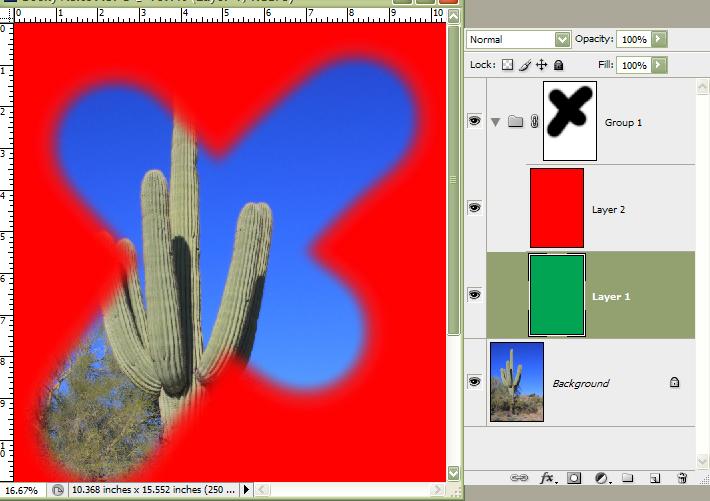This screenshot has width=710, height=501.
Task: Open the Opacity slider arrow
Action: click(x=659, y=39)
